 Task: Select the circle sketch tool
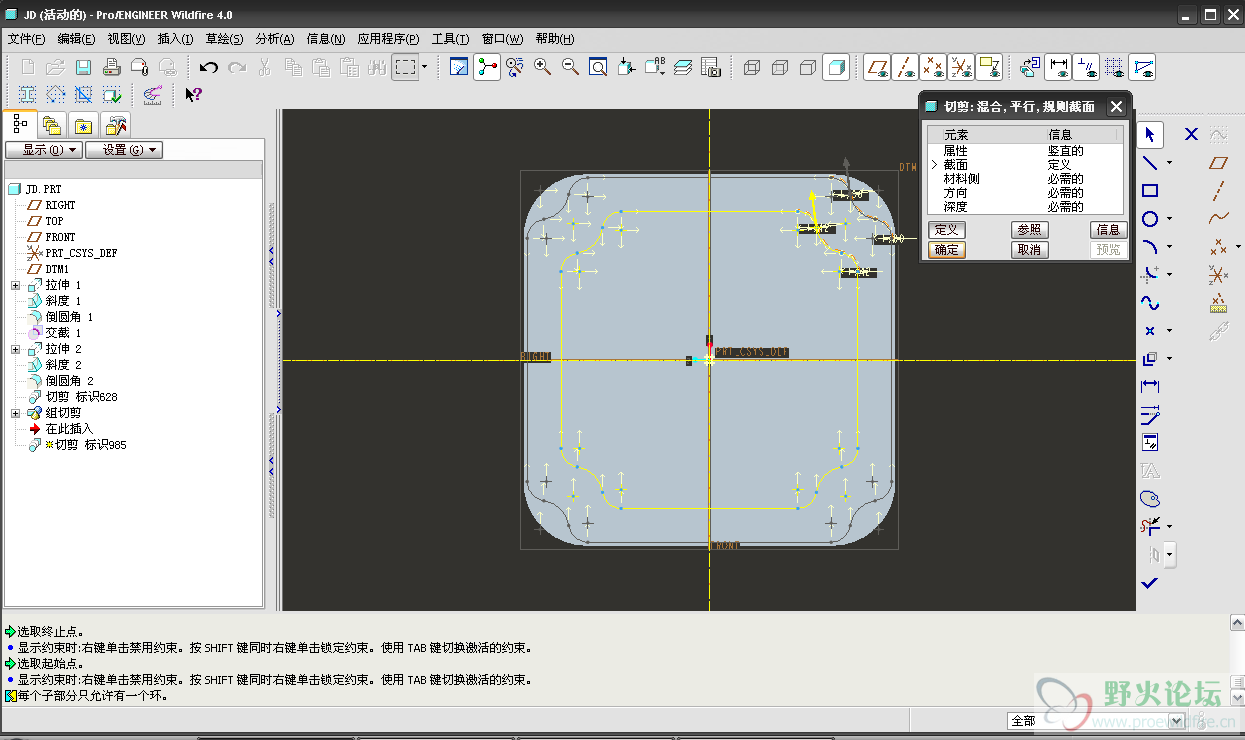click(x=1150, y=218)
